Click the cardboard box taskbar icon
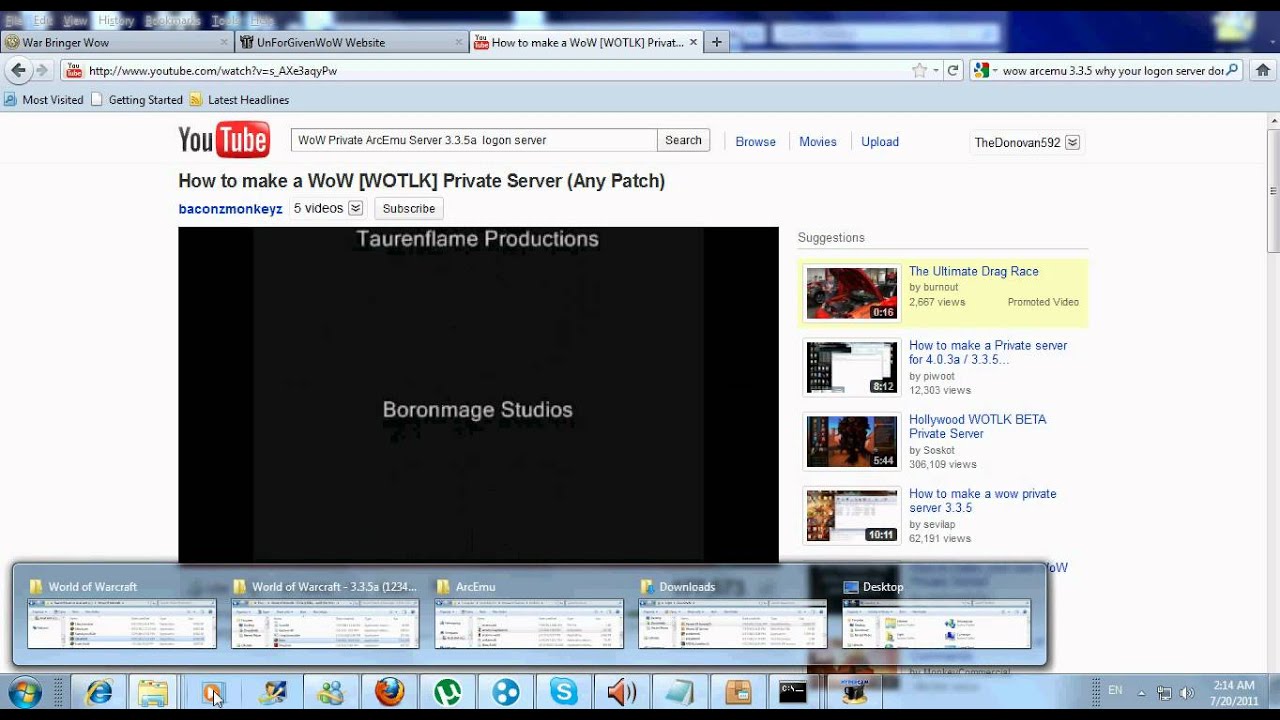Viewport: 1280px width, 720px height. pyautogui.click(x=738, y=692)
